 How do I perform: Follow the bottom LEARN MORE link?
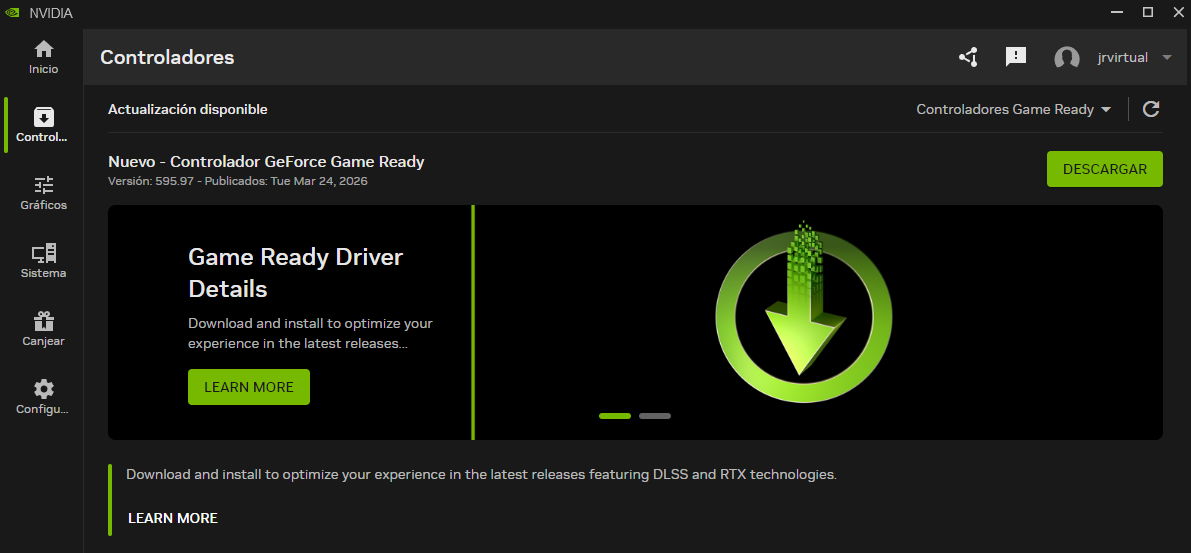pos(173,518)
